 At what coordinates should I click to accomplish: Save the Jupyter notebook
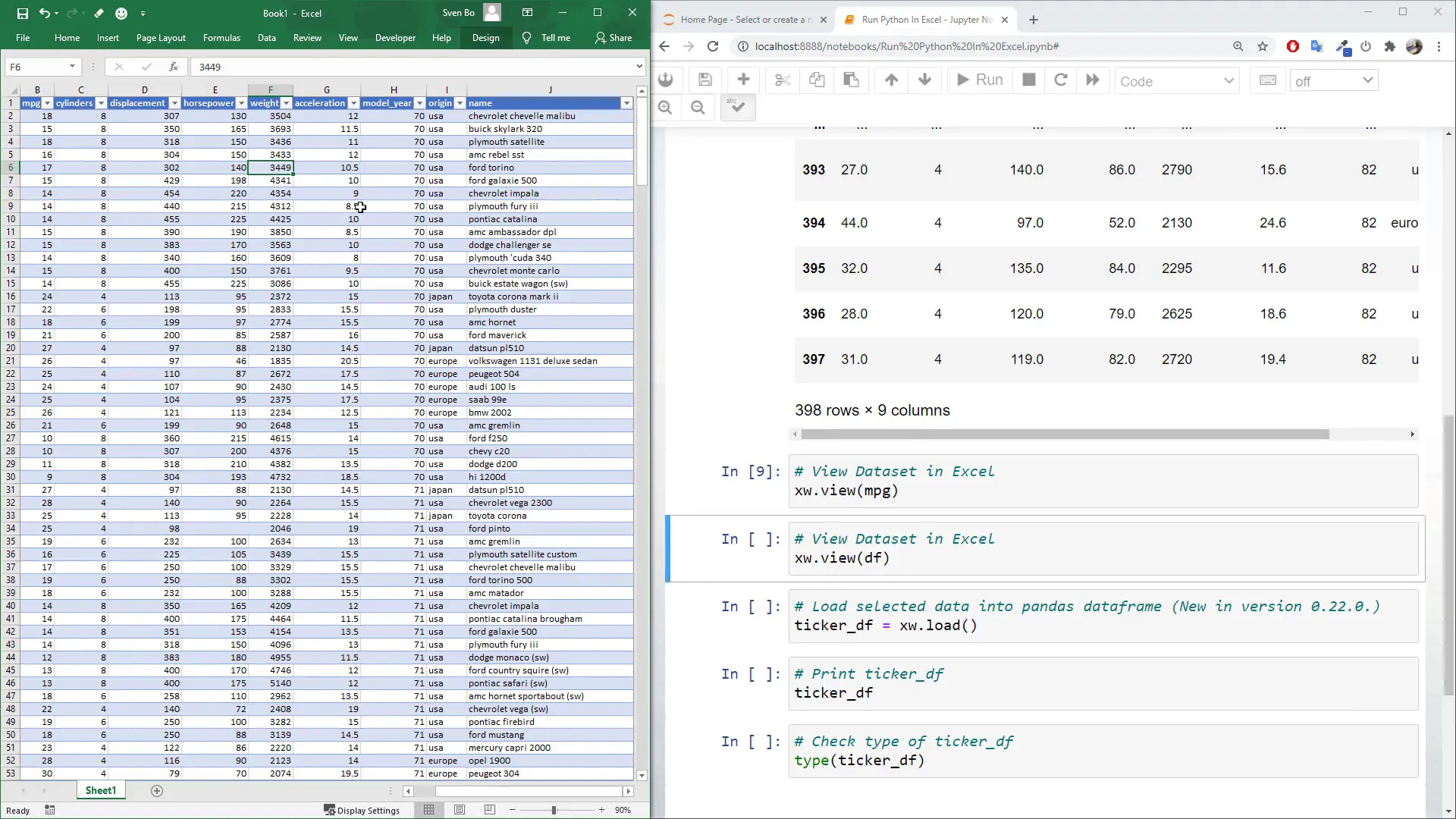pos(704,80)
